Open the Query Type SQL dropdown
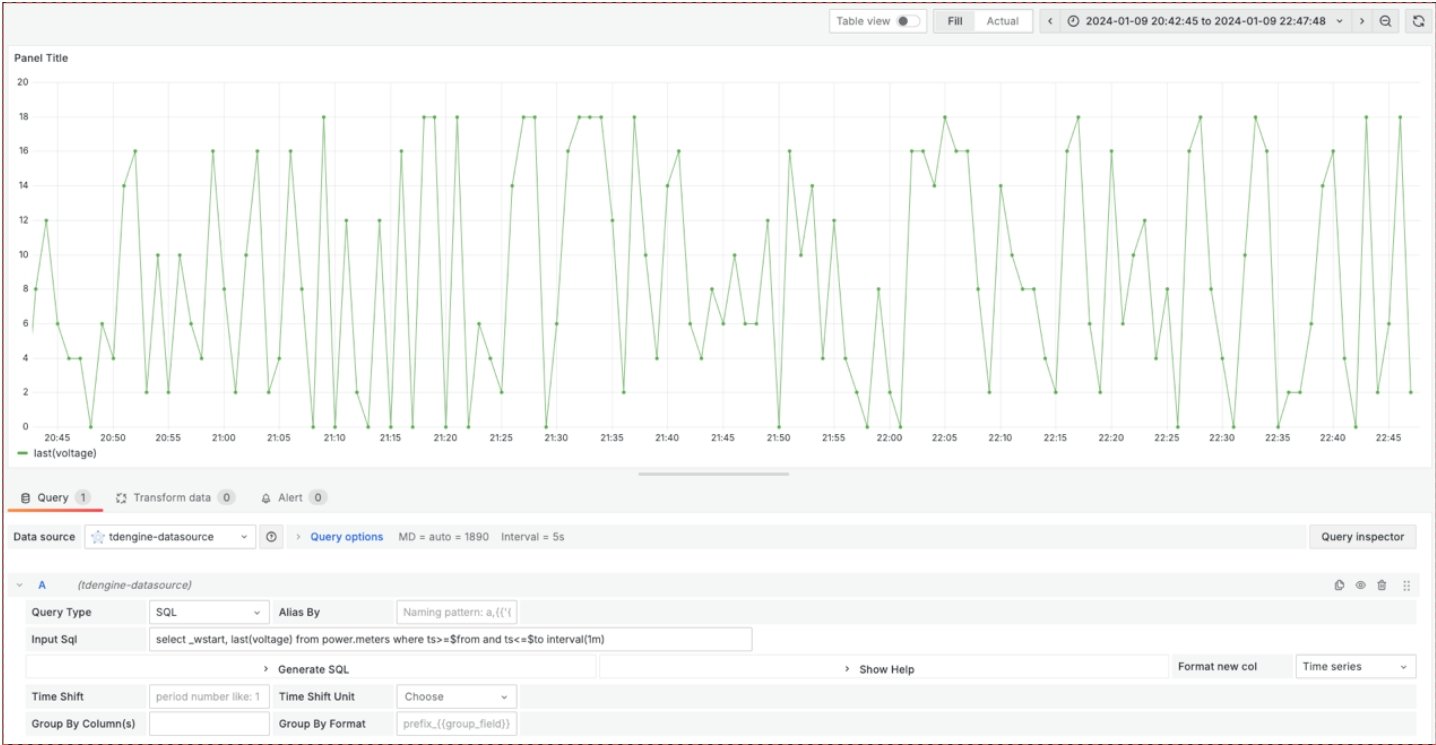The width and height of the screenshot is (1436, 745). coord(208,612)
